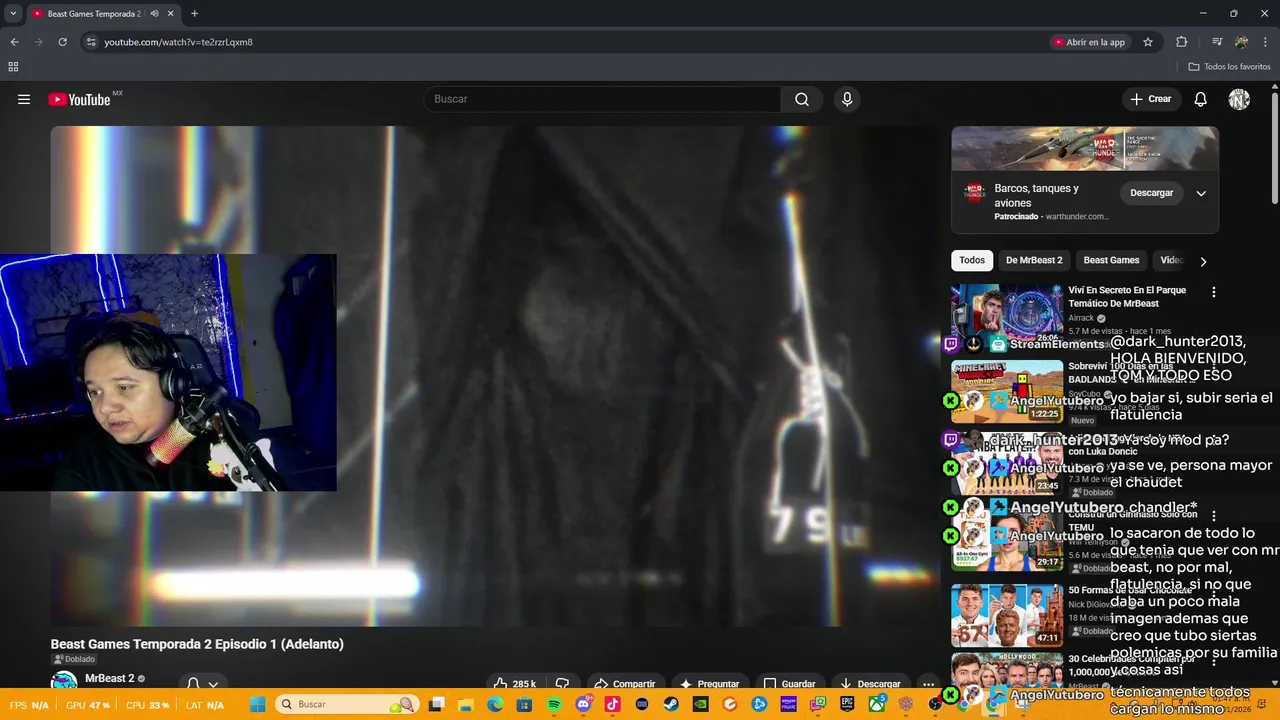The width and height of the screenshot is (1280, 720).
Task: Open Spotify from the taskbar
Action: pos(554,704)
